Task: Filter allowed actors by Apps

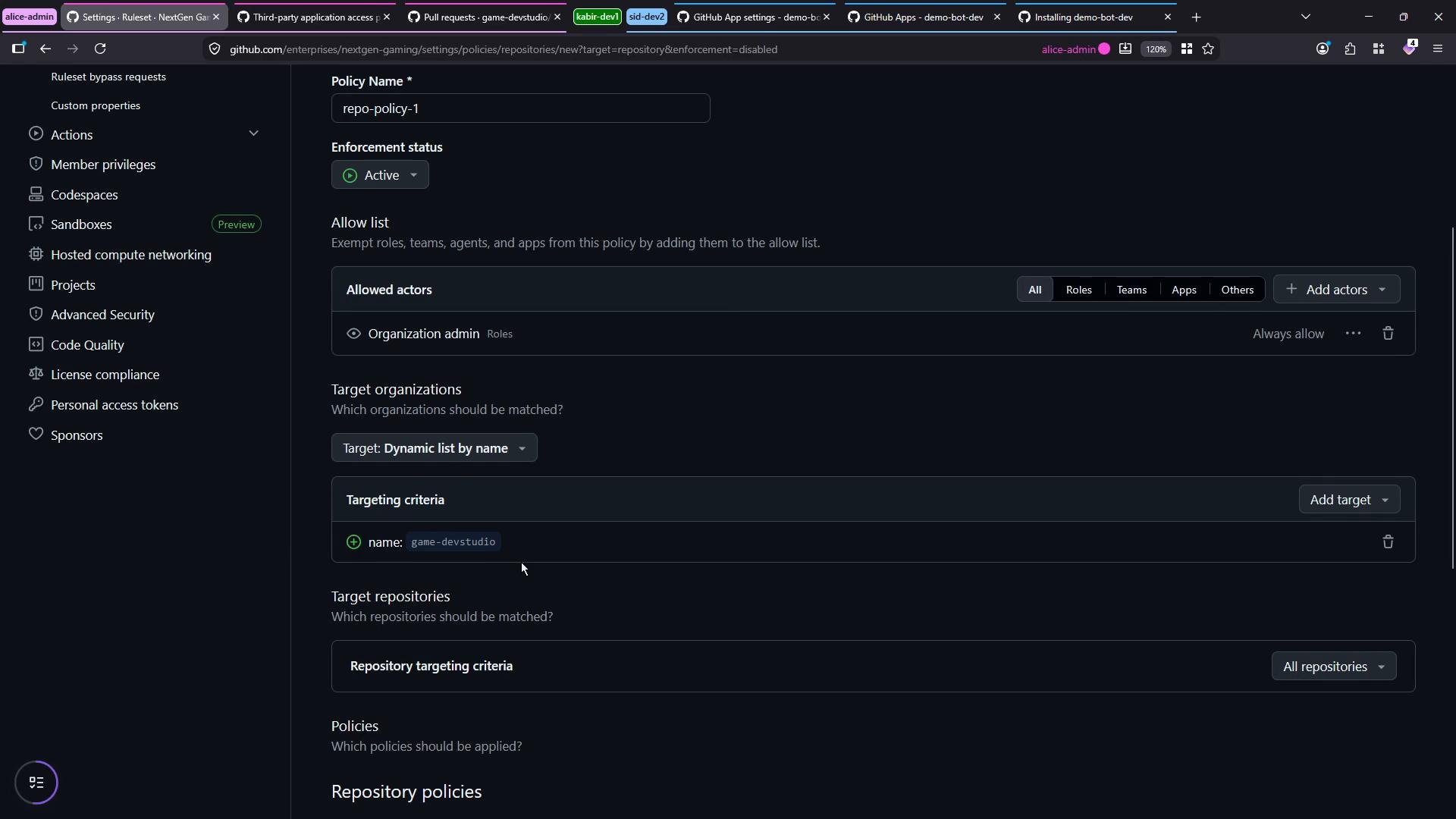Action: (1184, 290)
